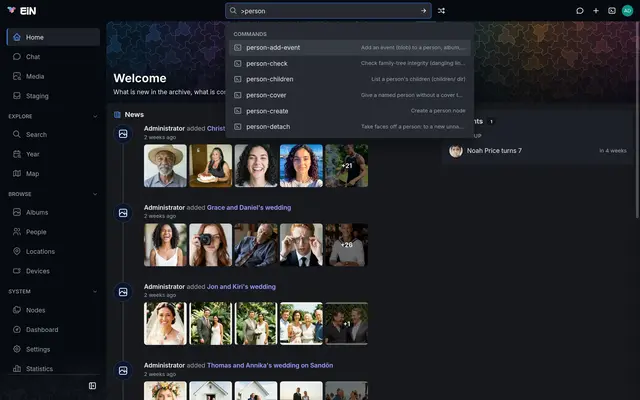Viewport: 640px width, 400px height.
Task: Open Map in the sidebar
Action: (x=53, y=173)
